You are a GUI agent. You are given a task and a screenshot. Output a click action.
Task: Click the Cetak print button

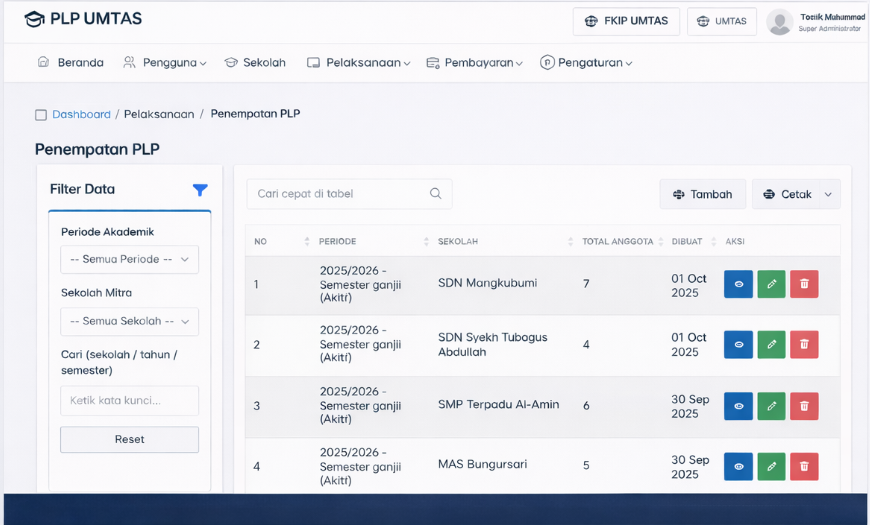[x=787, y=194]
